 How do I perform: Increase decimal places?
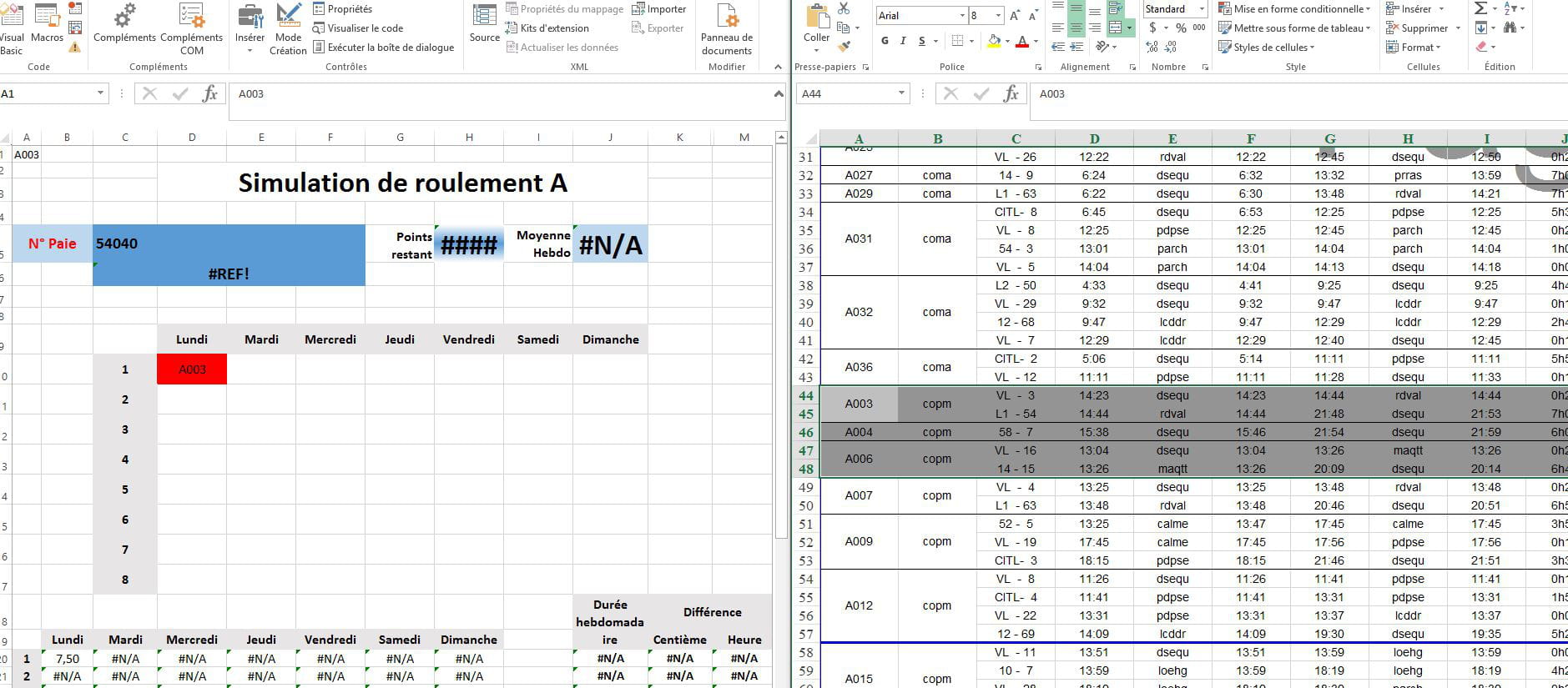click(x=1152, y=47)
